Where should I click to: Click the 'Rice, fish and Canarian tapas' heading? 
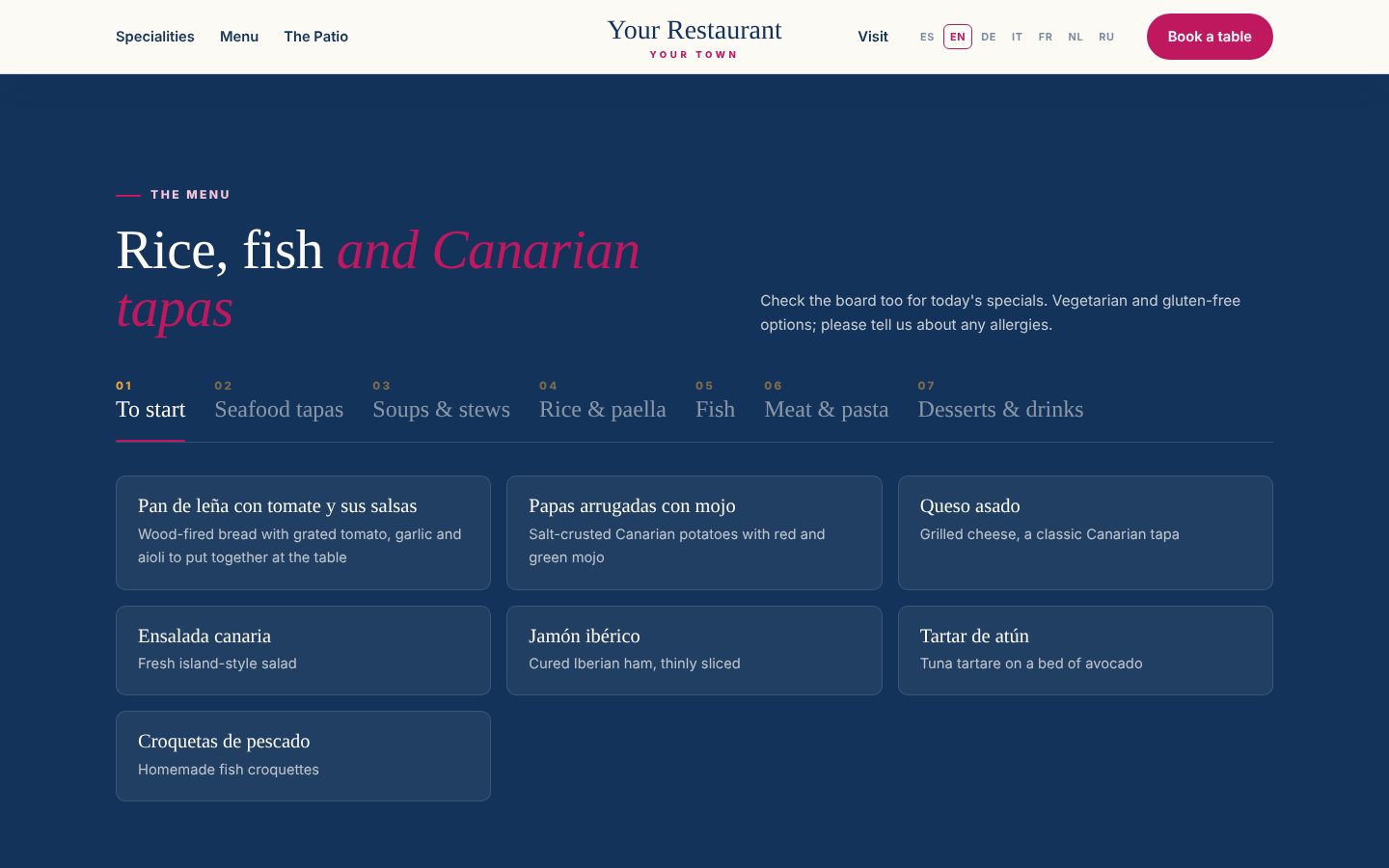click(x=378, y=279)
